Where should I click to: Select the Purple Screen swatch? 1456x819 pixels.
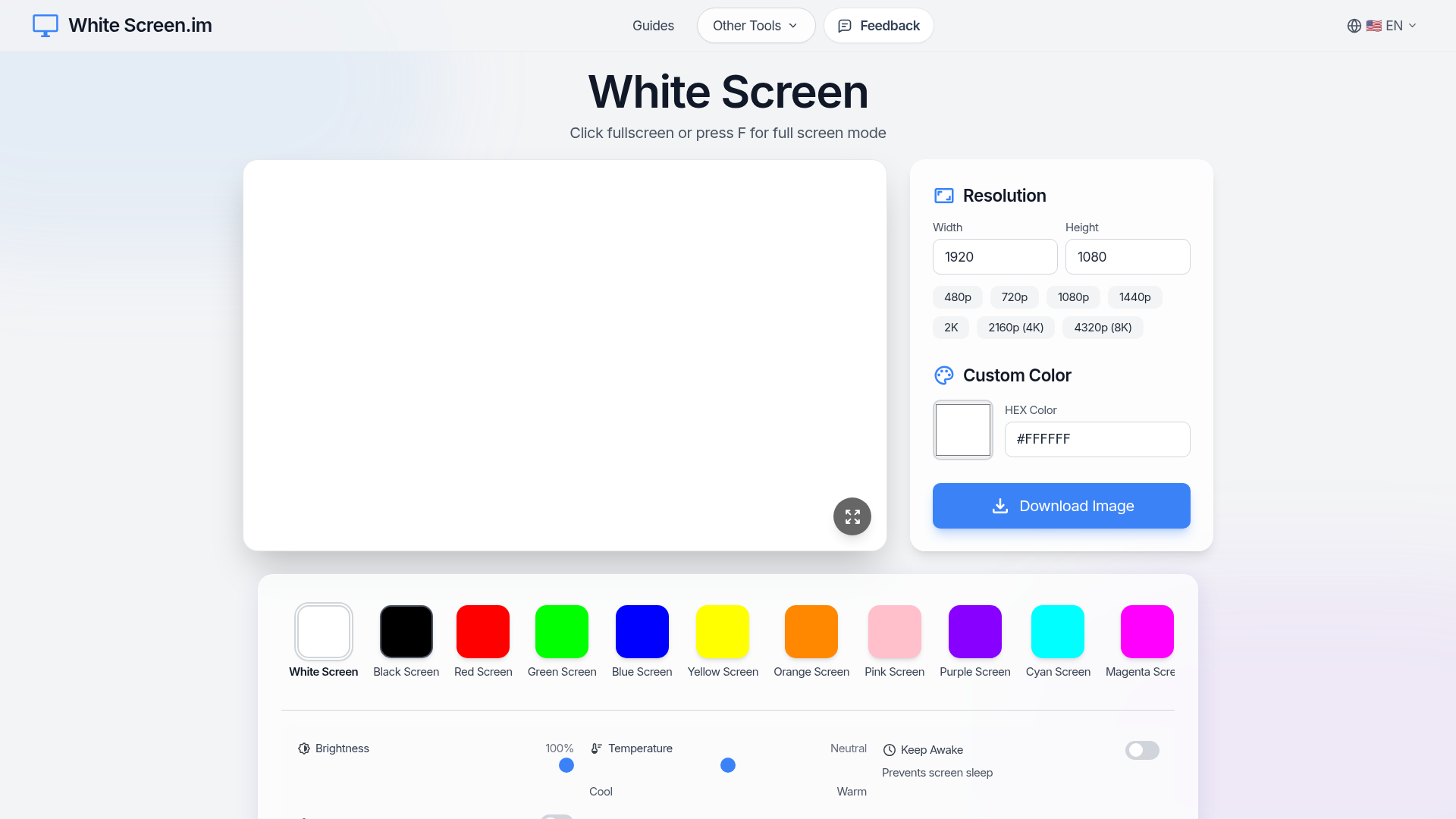click(x=975, y=632)
